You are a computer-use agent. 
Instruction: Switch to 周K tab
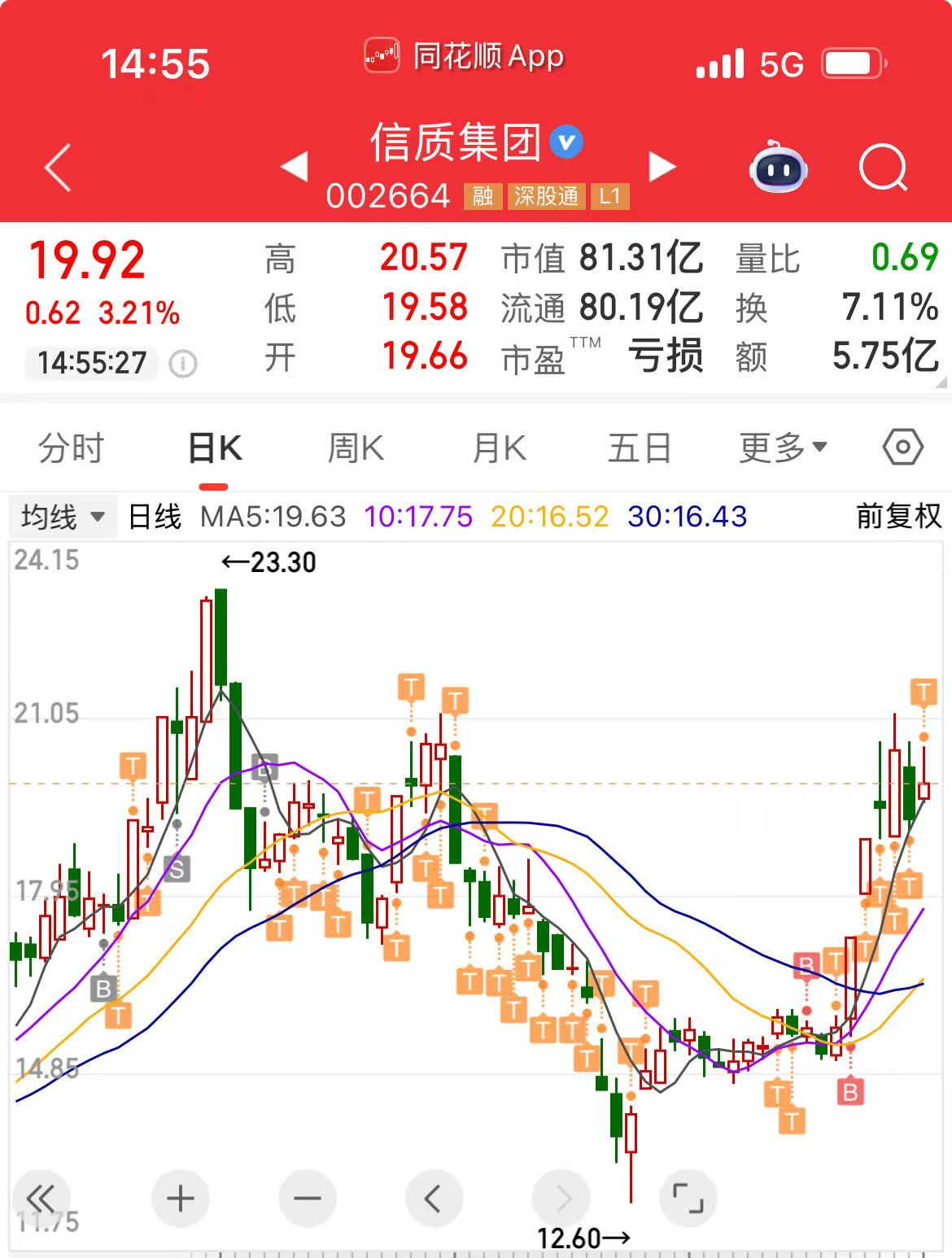(356, 448)
